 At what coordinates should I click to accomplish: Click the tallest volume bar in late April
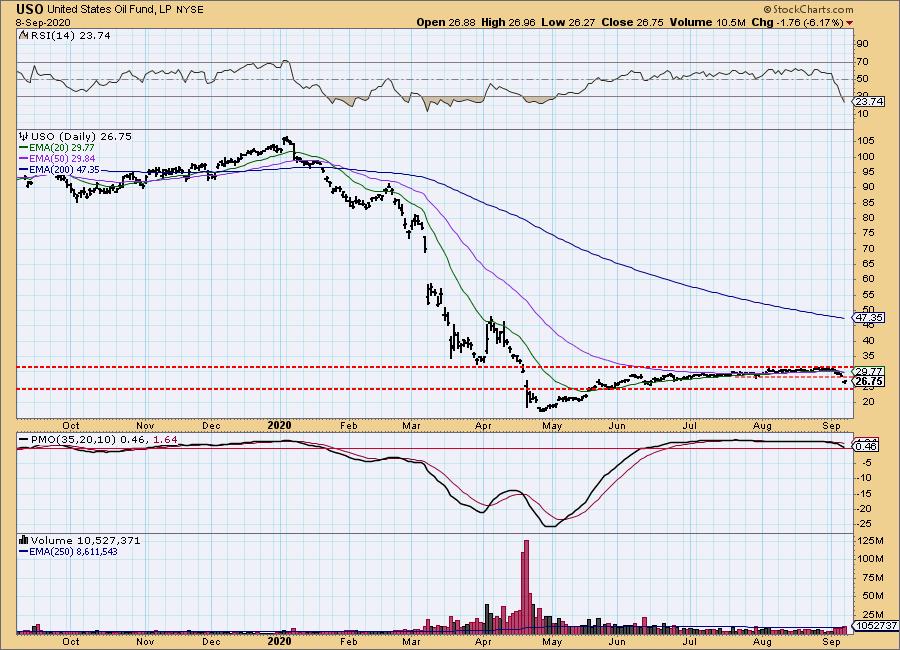526,586
